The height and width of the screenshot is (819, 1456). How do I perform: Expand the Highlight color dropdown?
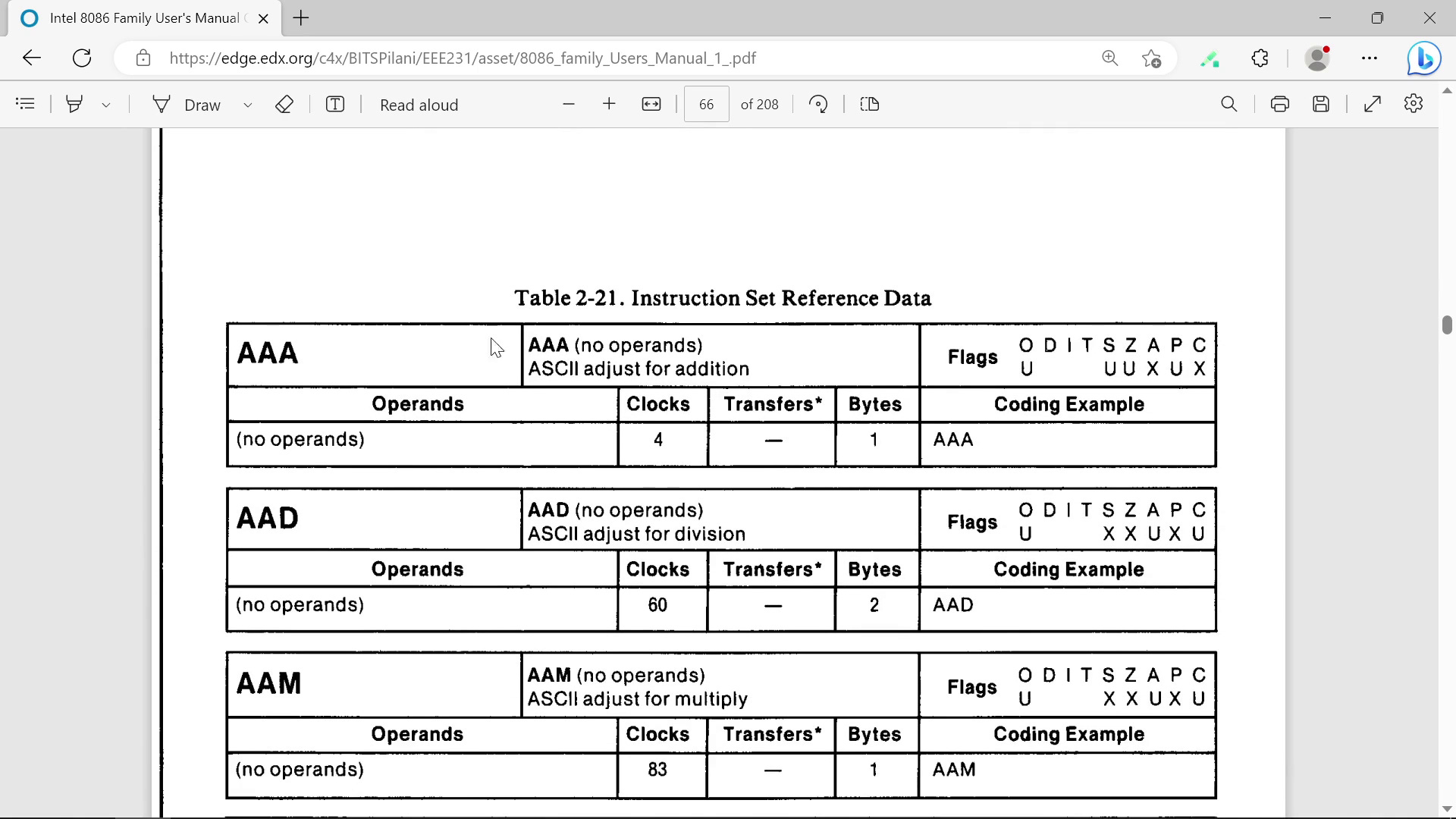pyautogui.click(x=106, y=105)
